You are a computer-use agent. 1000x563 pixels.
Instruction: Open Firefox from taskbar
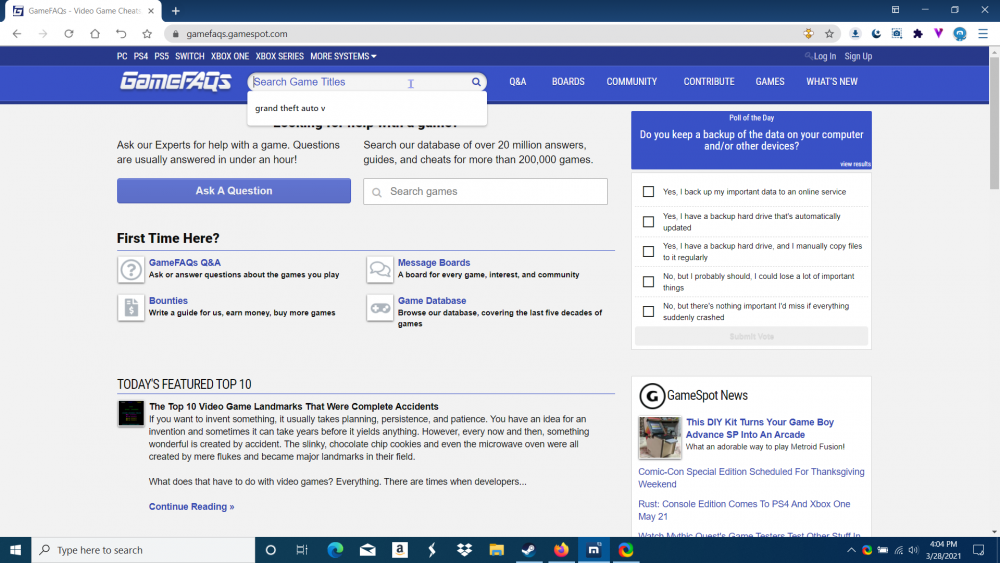(561, 550)
